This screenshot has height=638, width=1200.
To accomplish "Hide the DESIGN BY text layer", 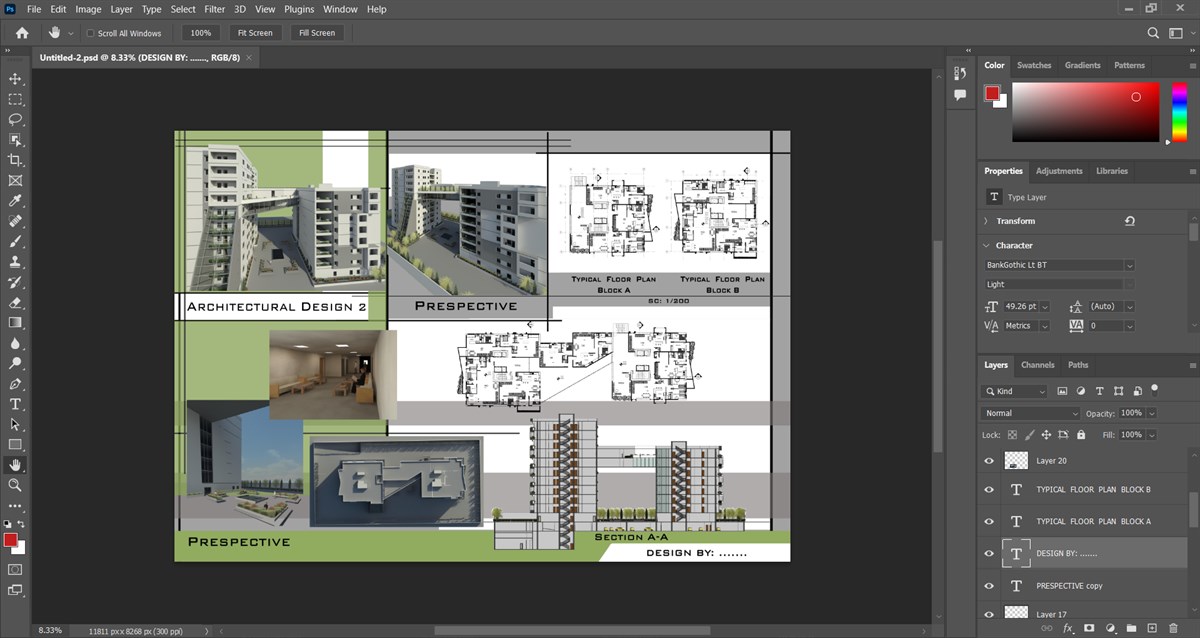I will coord(989,553).
